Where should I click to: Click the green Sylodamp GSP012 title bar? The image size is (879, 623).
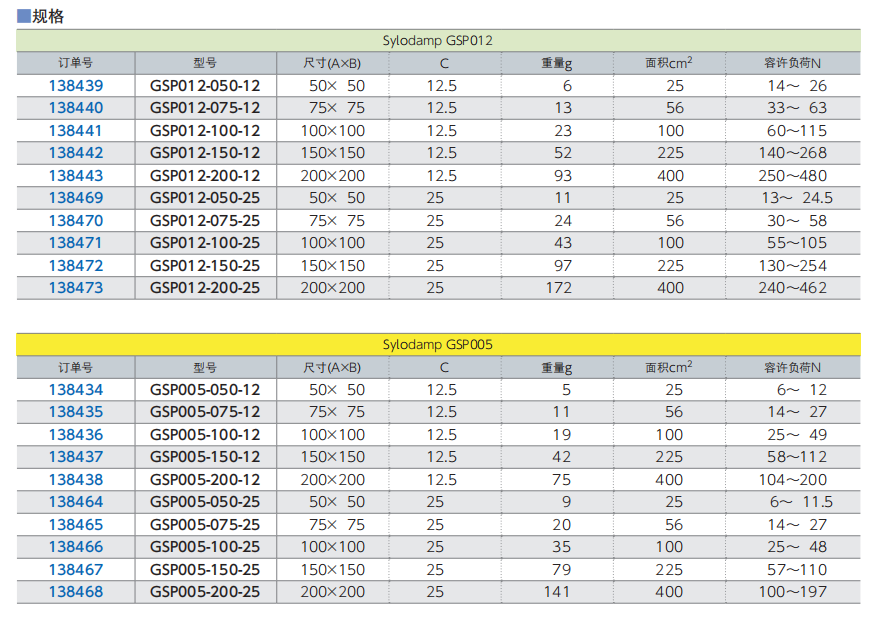point(438,41)
